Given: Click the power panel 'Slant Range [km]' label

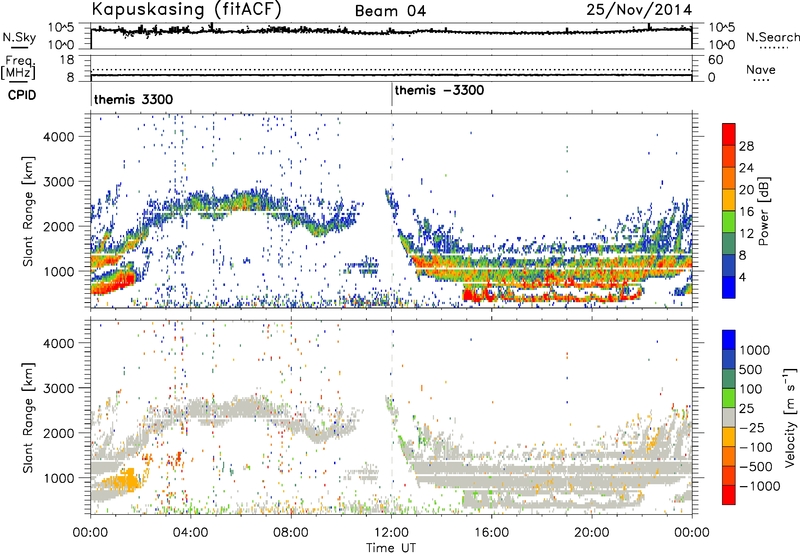Looking at the screenshot, I should pyautogui.click(x=29, y=211).
